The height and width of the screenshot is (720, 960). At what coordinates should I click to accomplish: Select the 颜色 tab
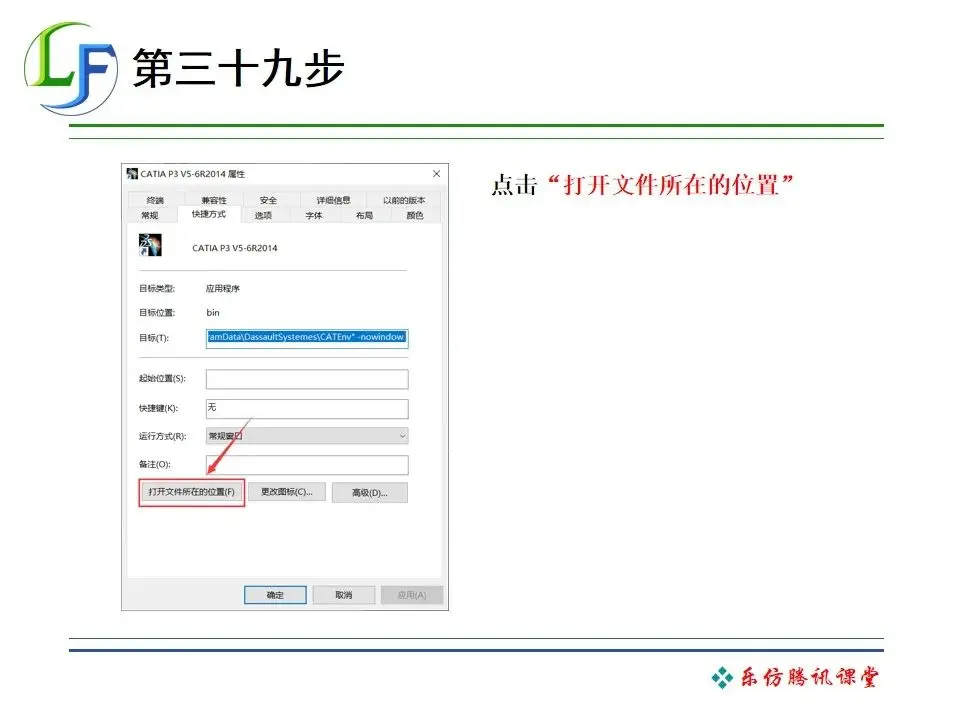tap(414, 216)
